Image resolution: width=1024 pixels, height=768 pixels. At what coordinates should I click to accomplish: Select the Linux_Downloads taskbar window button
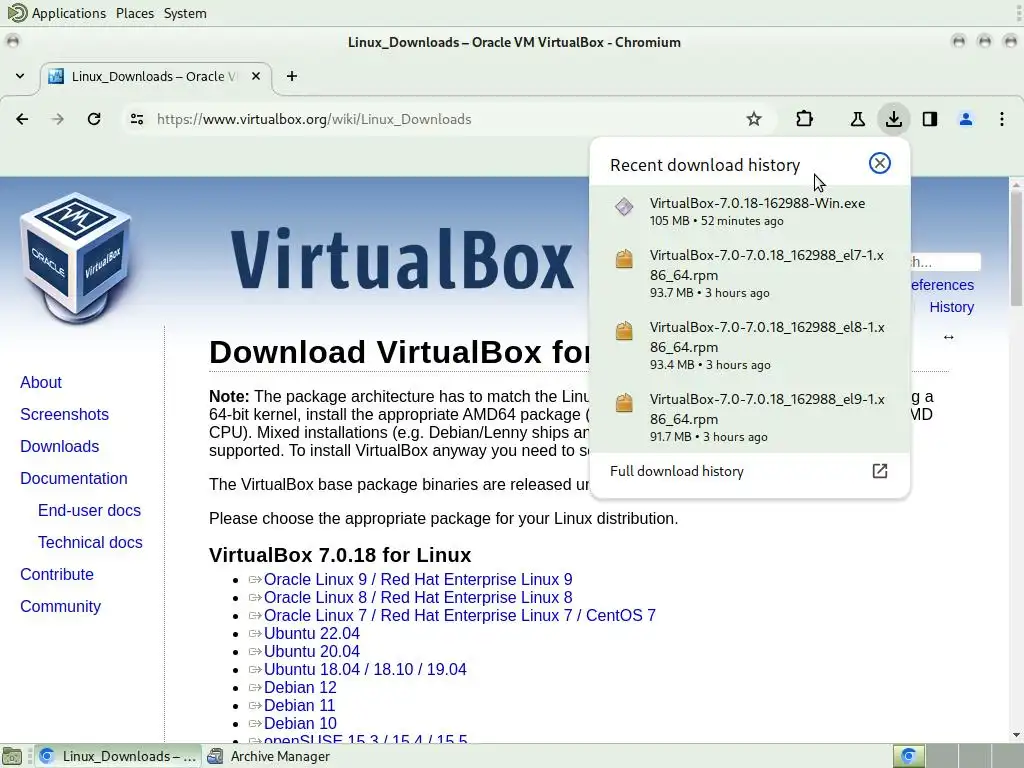click(x=118, y=756)
